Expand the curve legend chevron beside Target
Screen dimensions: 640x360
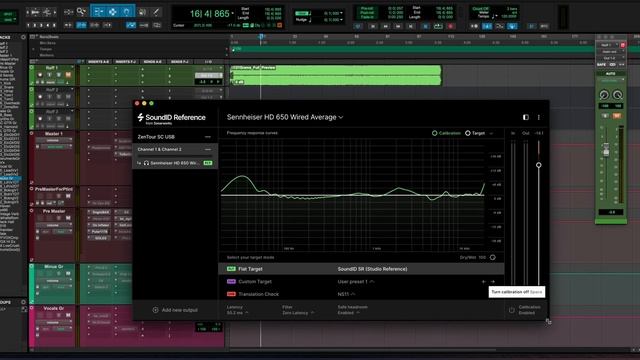(x=491, y=133)
